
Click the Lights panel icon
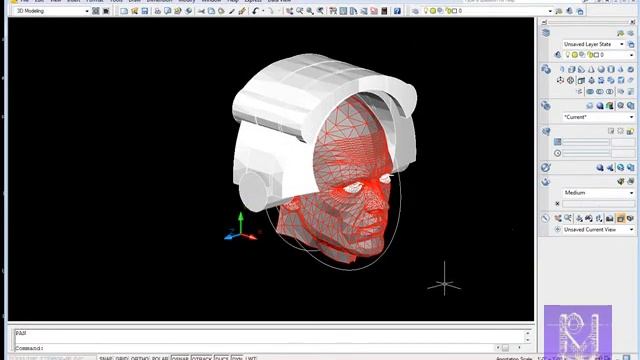[x=546, y=131]
